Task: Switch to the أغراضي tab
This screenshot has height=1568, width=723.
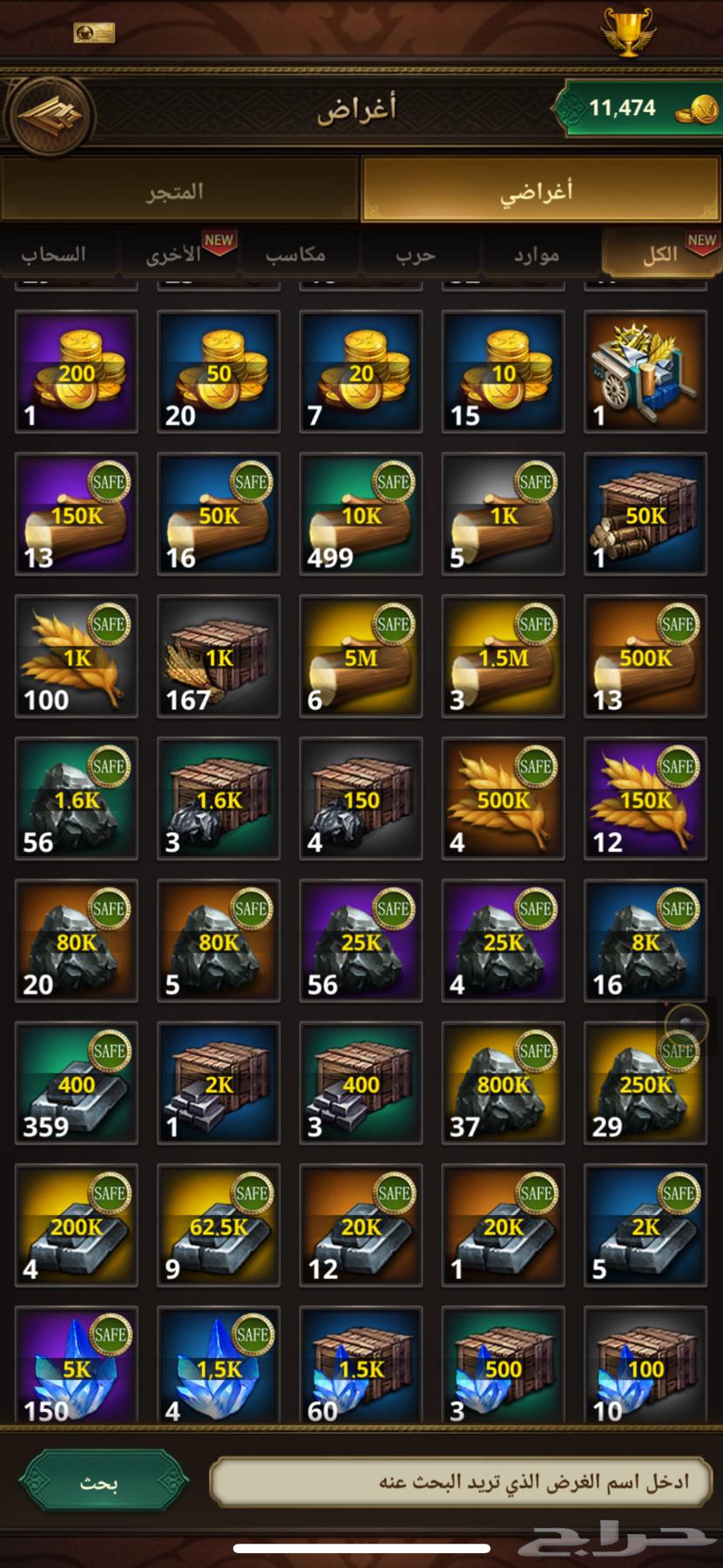Action: (x=540, y=189)
